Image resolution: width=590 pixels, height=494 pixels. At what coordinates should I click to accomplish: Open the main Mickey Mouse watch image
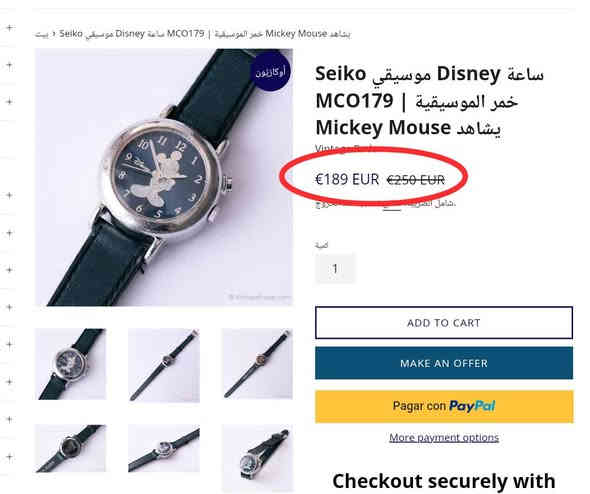pos(164,177)
